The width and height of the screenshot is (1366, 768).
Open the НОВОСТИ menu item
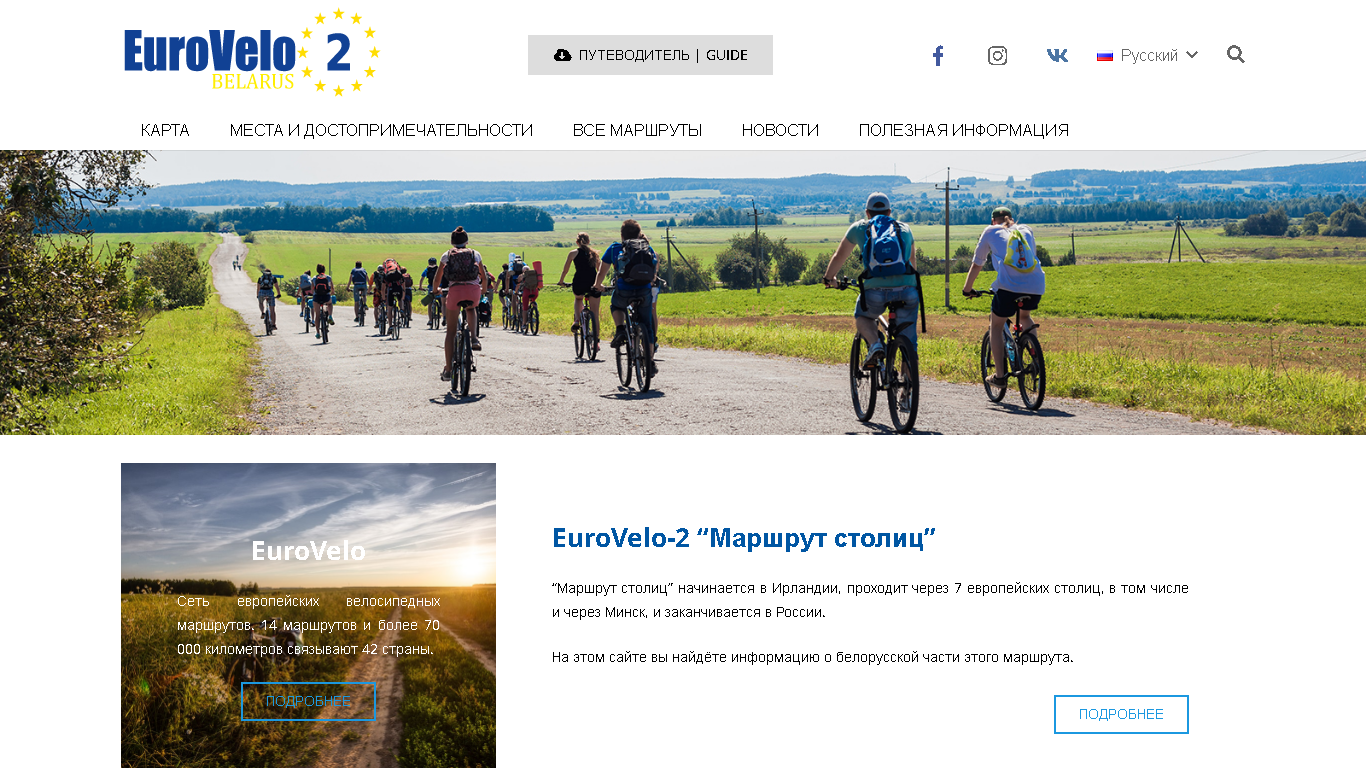pyautogui.click(x=780, y=130)
